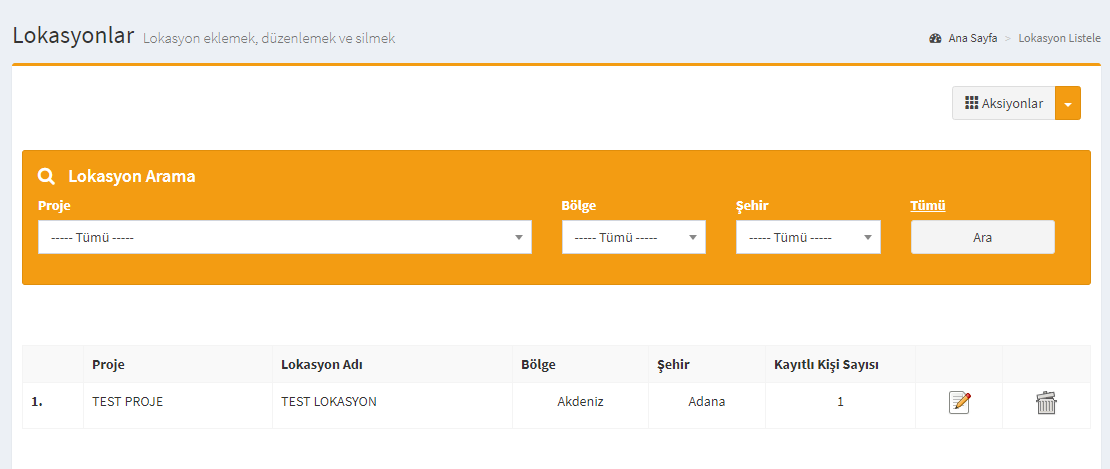Open the orange Aksiyonlar caret dropdown
1110x469 pixels.
click(1068, 103)
